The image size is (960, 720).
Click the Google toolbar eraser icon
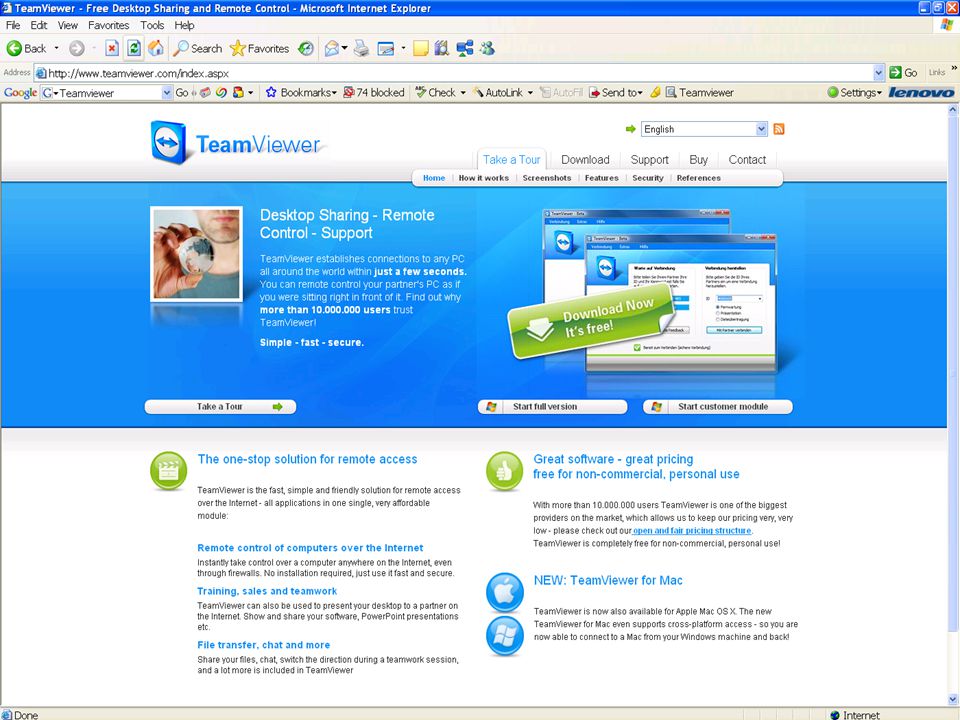[205, 92]
